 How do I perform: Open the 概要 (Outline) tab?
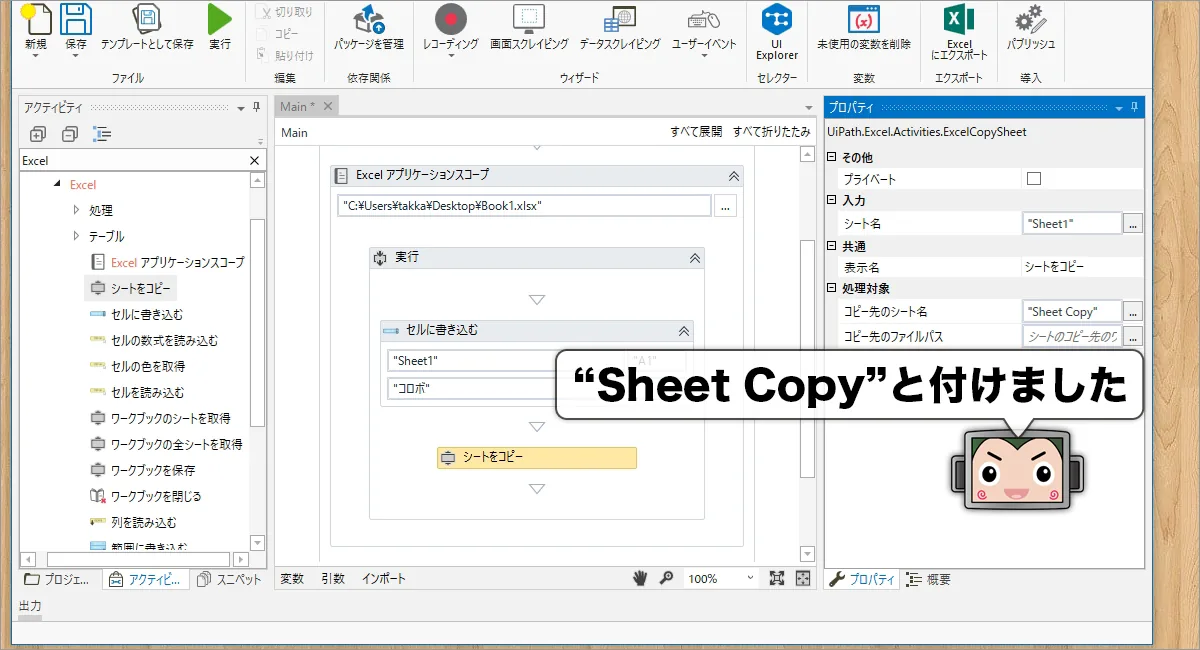pos(928,579)
